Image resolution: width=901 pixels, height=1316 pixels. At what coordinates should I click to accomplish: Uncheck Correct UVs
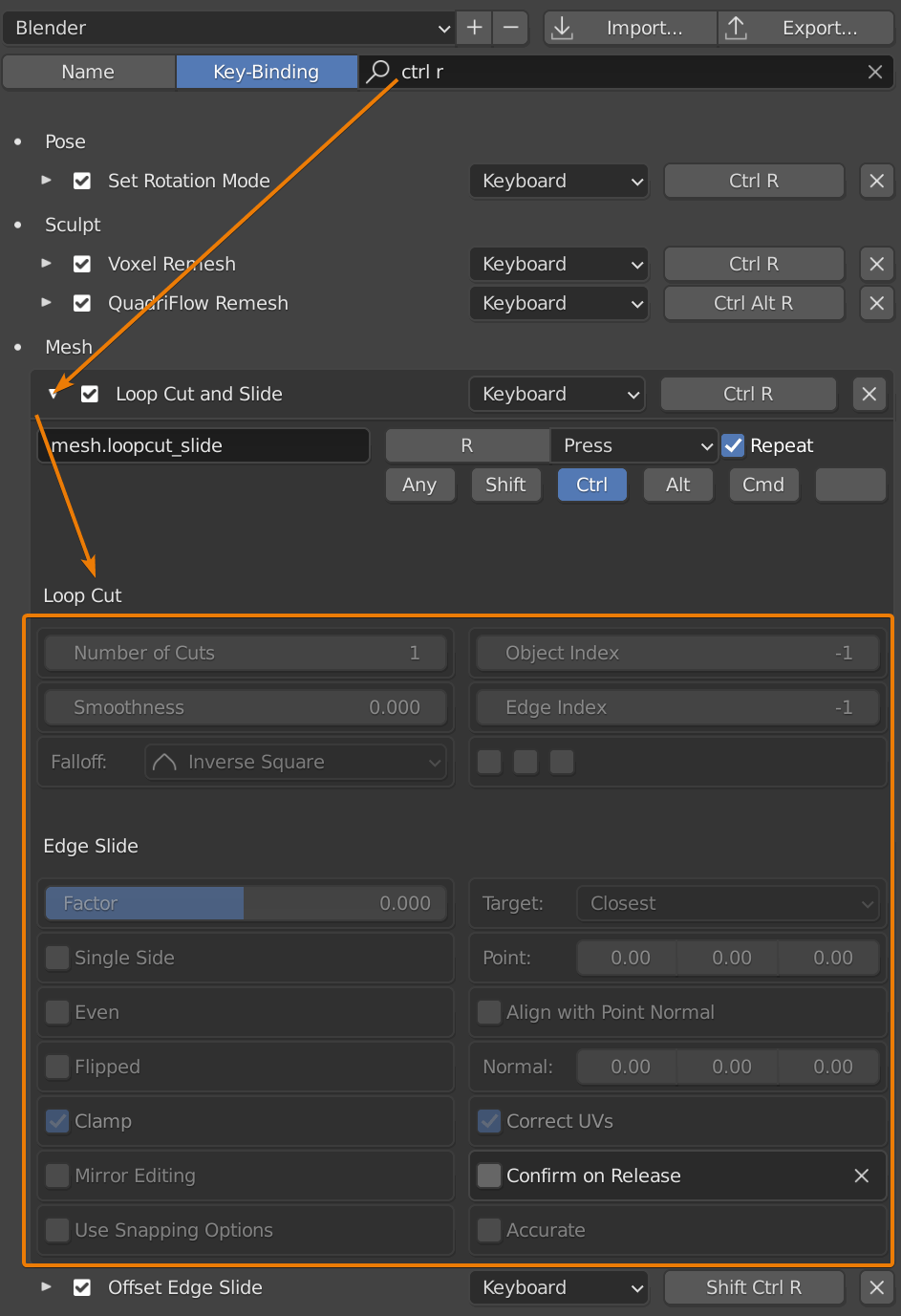tap(489, 1121)
